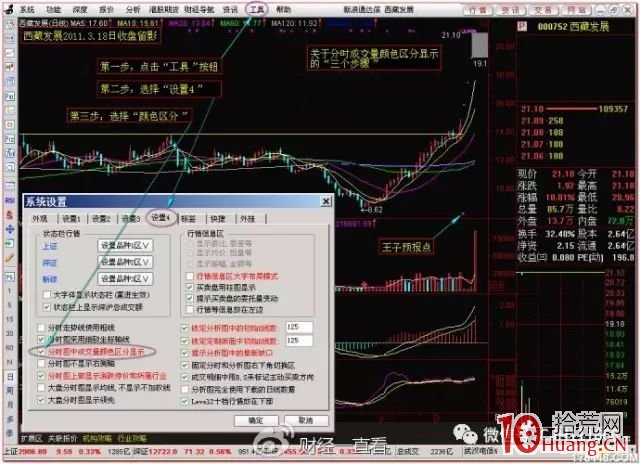Open the 扩展区 tab at bottom
640x464 pixels.
[x=32, y=439]
